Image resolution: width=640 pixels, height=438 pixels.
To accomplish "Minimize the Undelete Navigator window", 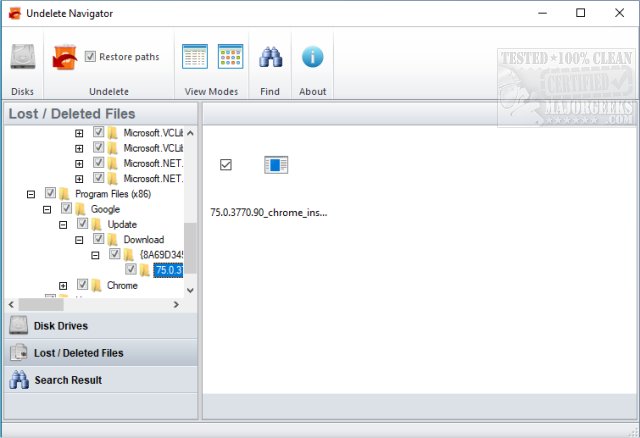I will 542,13.
